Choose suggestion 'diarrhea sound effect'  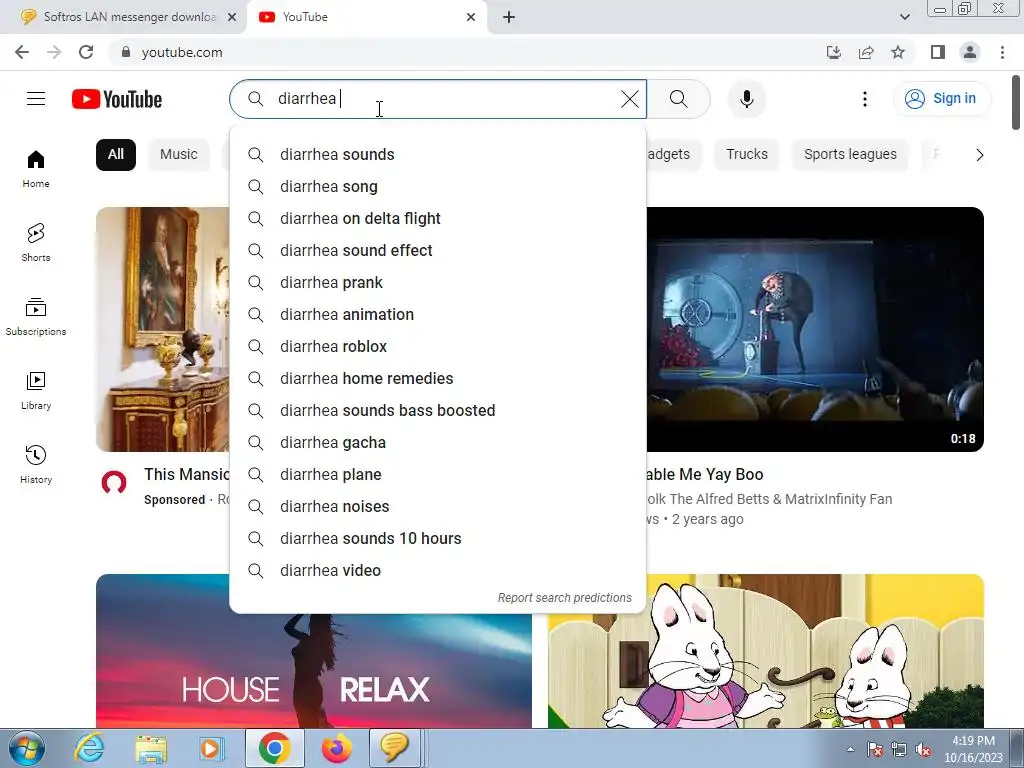pyautogui.click(x=438, y=251)
